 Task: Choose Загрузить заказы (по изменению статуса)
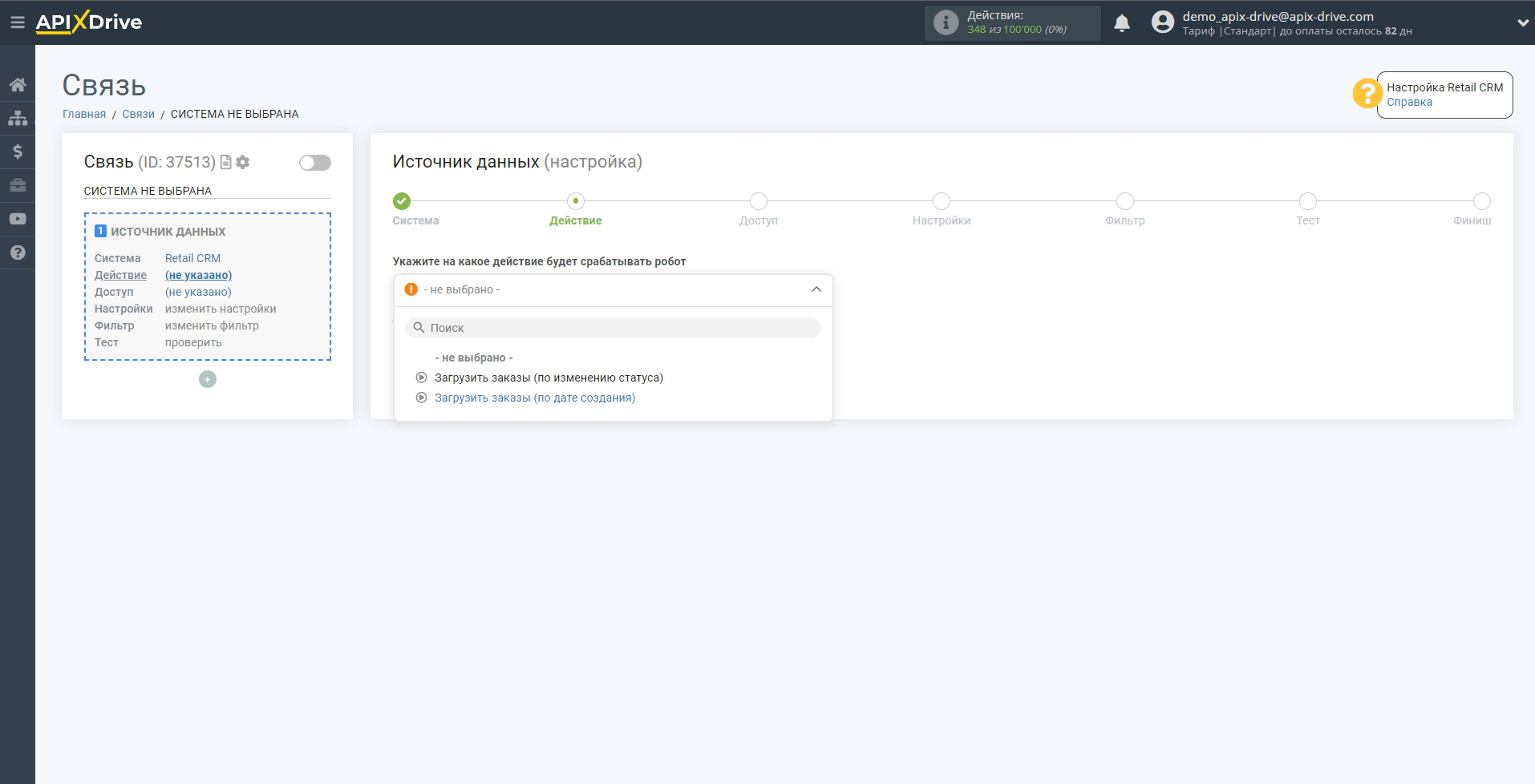(549, 378)
